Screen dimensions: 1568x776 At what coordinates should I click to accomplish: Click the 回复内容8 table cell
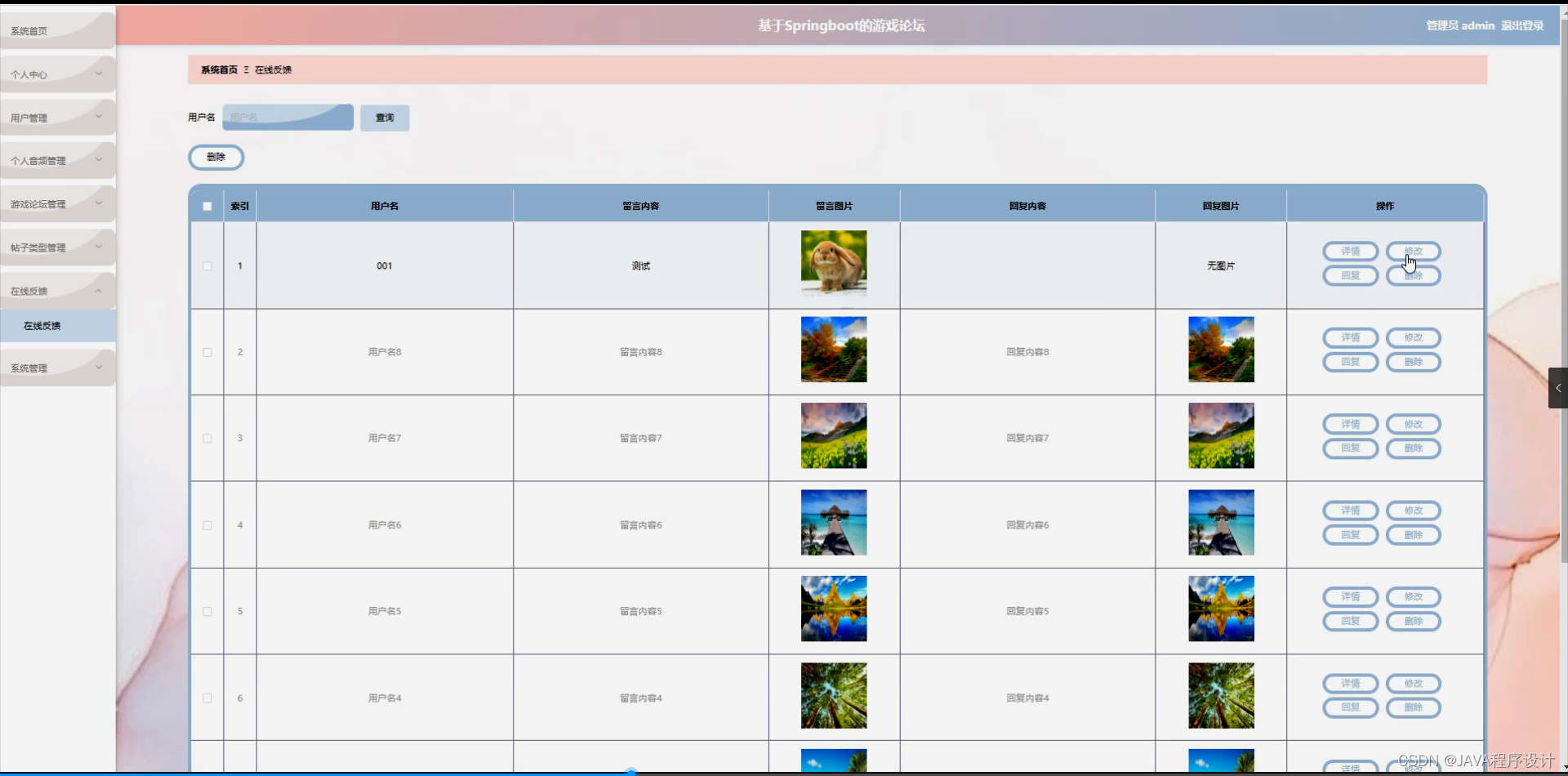[x=1027, y=352]
